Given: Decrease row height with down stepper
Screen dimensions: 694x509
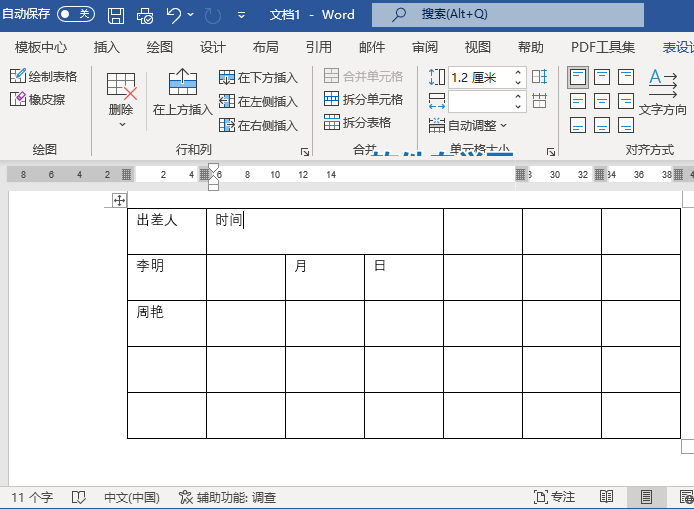Looking at the screenshot, I should tap(518, 83).
